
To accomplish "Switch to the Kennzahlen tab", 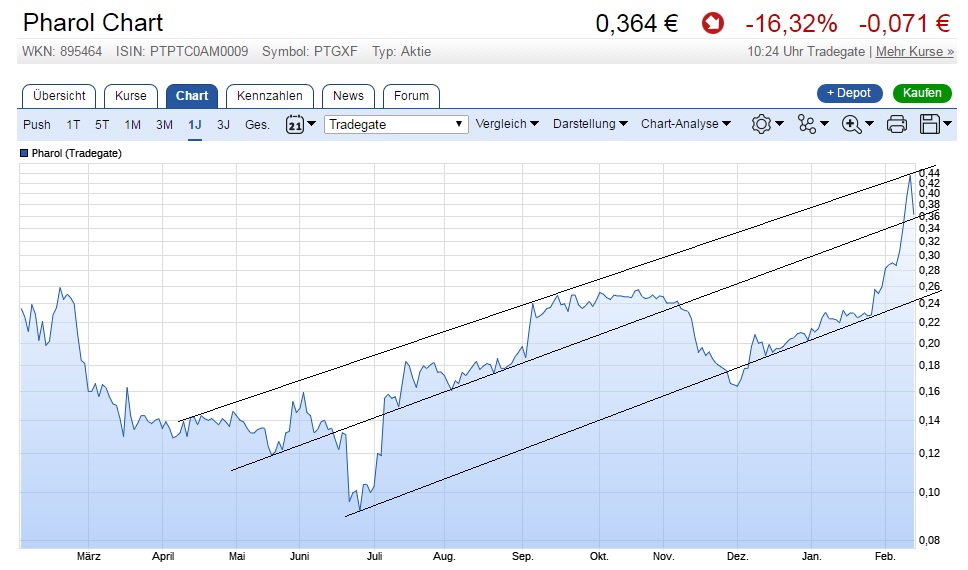I will [270, 96].
